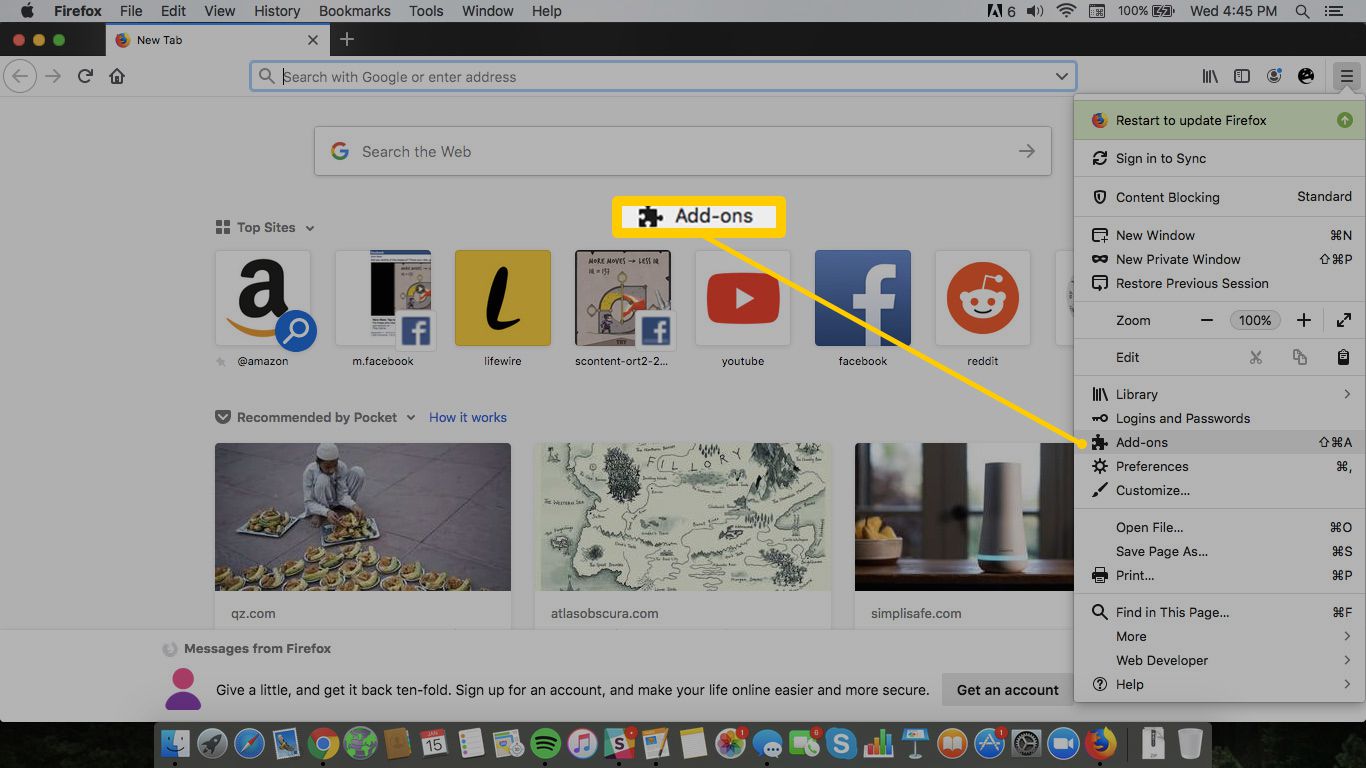Expand the More submenu
Viewport: 1366px width, 768px height.
click(1219, 636)
